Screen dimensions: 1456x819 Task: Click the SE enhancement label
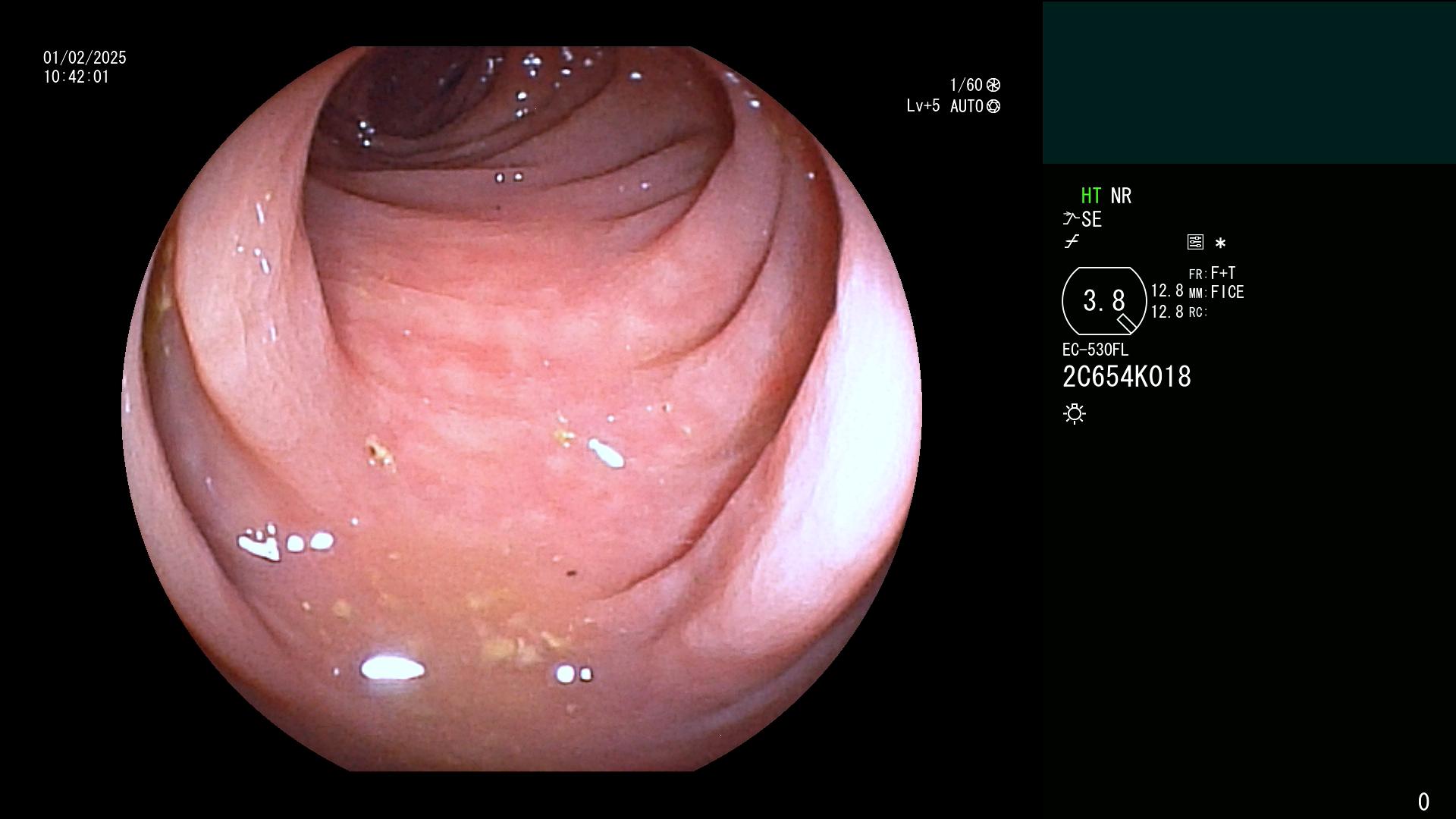tap(1091, 219)
